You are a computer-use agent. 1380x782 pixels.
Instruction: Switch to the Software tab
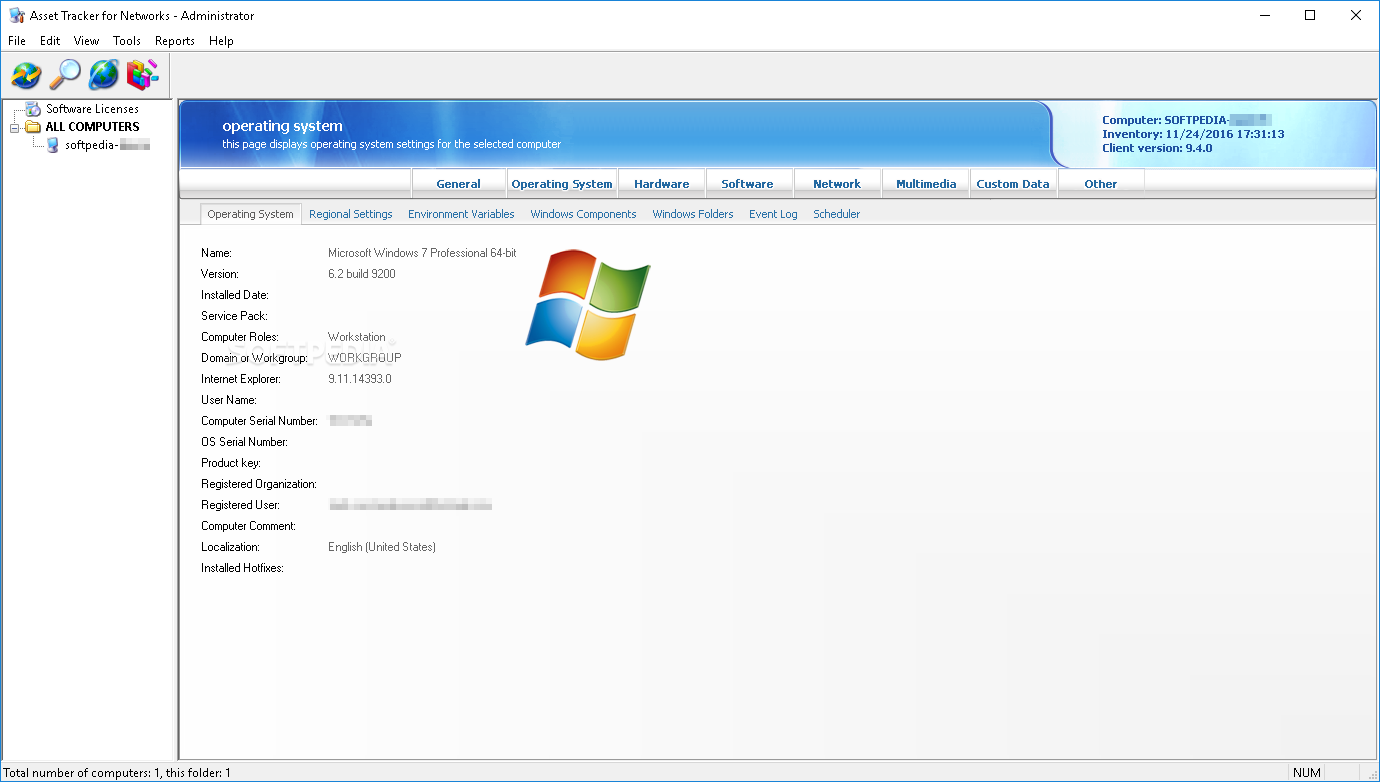(748, 184)
